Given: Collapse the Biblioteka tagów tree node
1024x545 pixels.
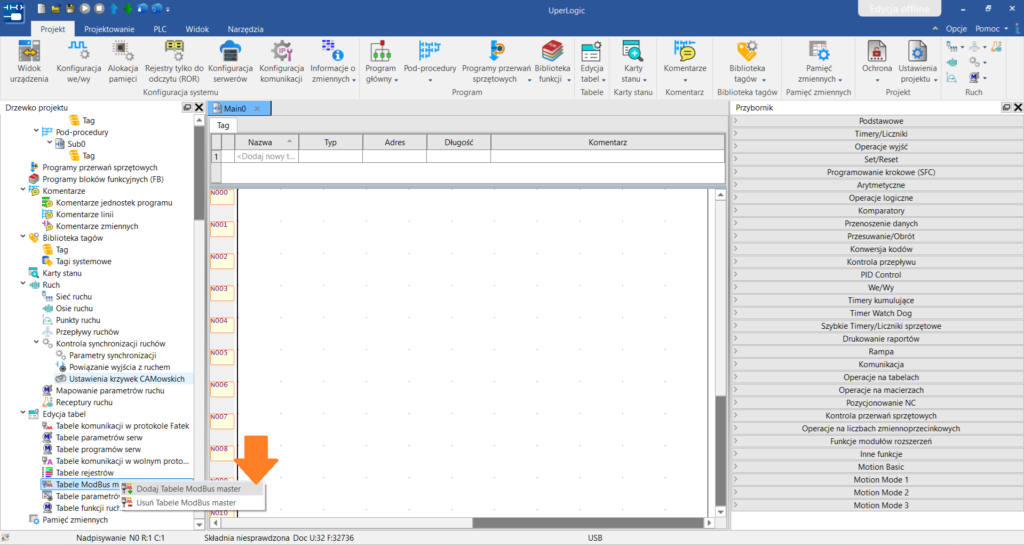Looking at the screenshot, I should coord(24,238).
